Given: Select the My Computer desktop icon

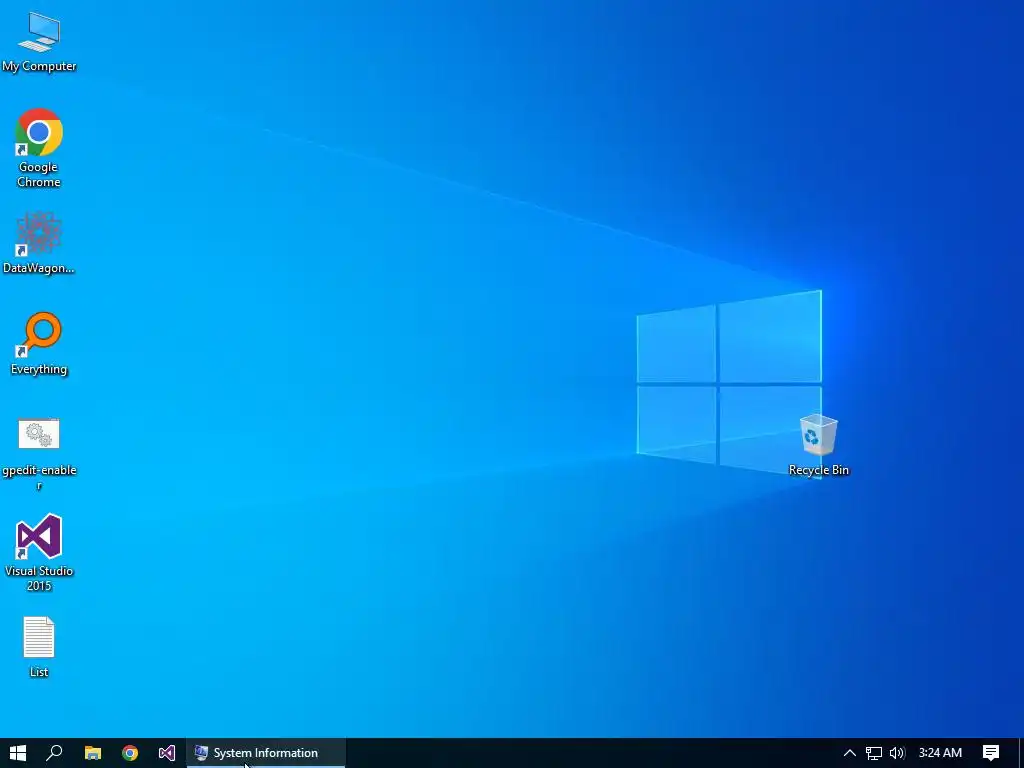Looking at the screenshot, I should 39,42.
